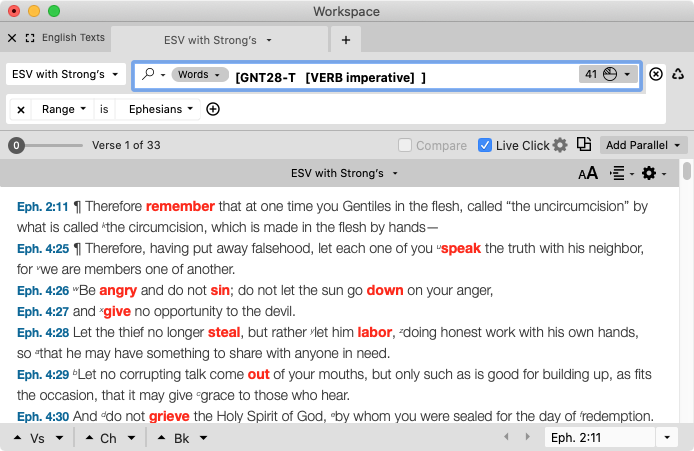The image size is (694, 451).
Task: Open Live Click settings gear
Action: coord(560,145)
